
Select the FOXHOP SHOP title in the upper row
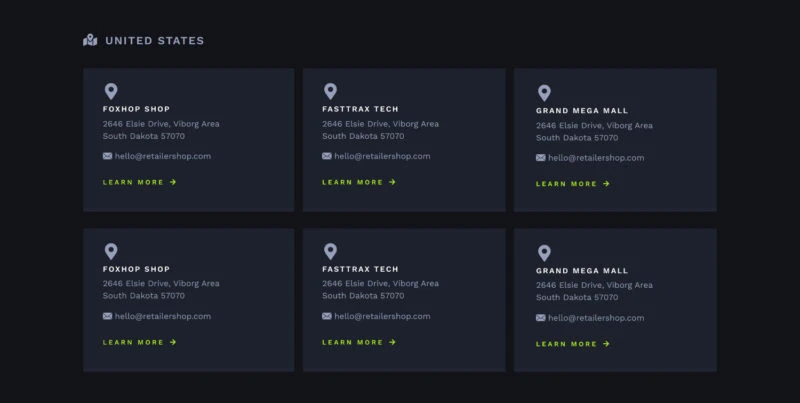[x=136, y=109]
